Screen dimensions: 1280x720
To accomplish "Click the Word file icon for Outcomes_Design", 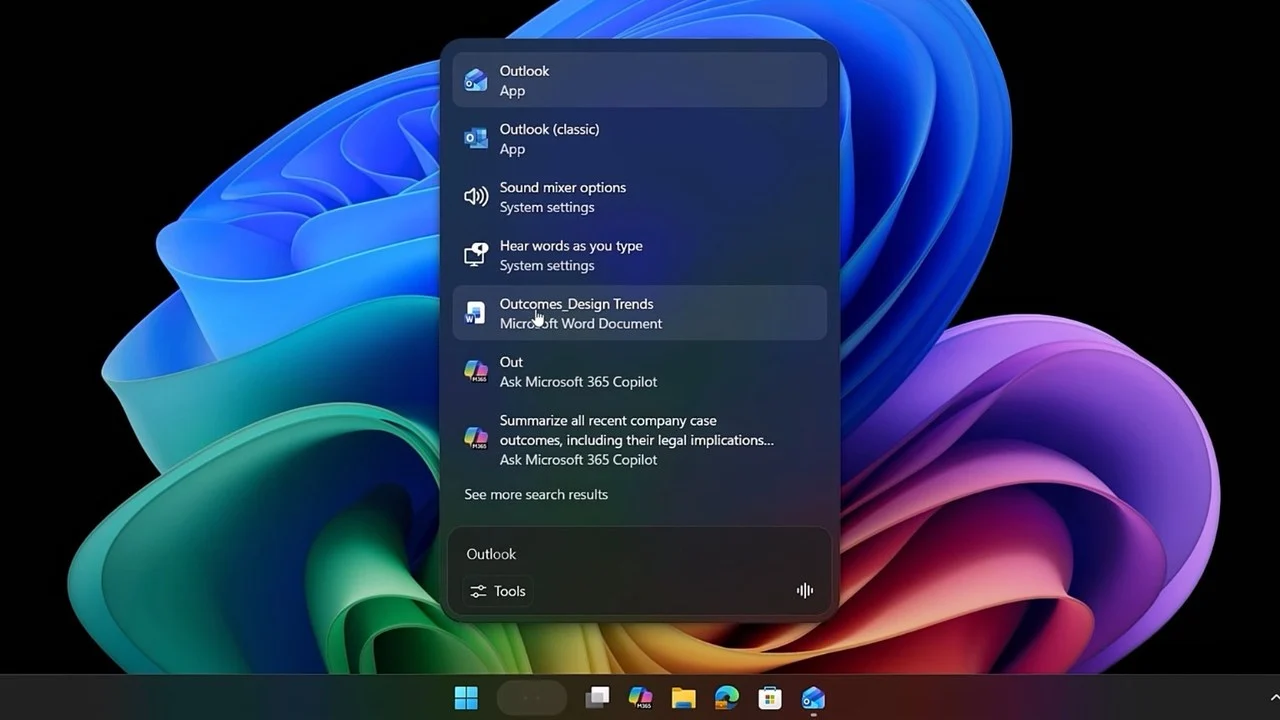I will [476, 313].
